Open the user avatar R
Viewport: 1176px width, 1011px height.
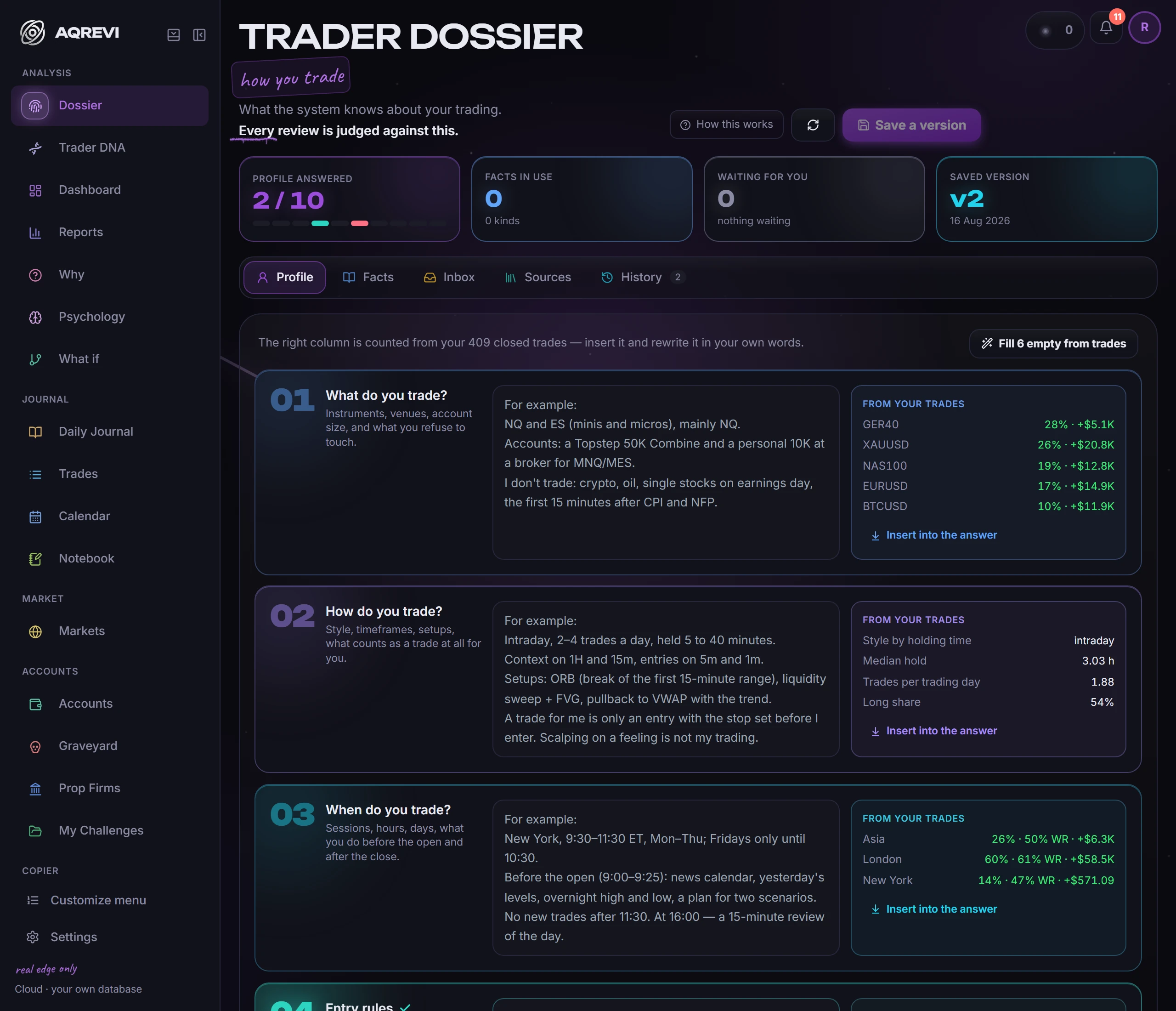point(1144,27)
